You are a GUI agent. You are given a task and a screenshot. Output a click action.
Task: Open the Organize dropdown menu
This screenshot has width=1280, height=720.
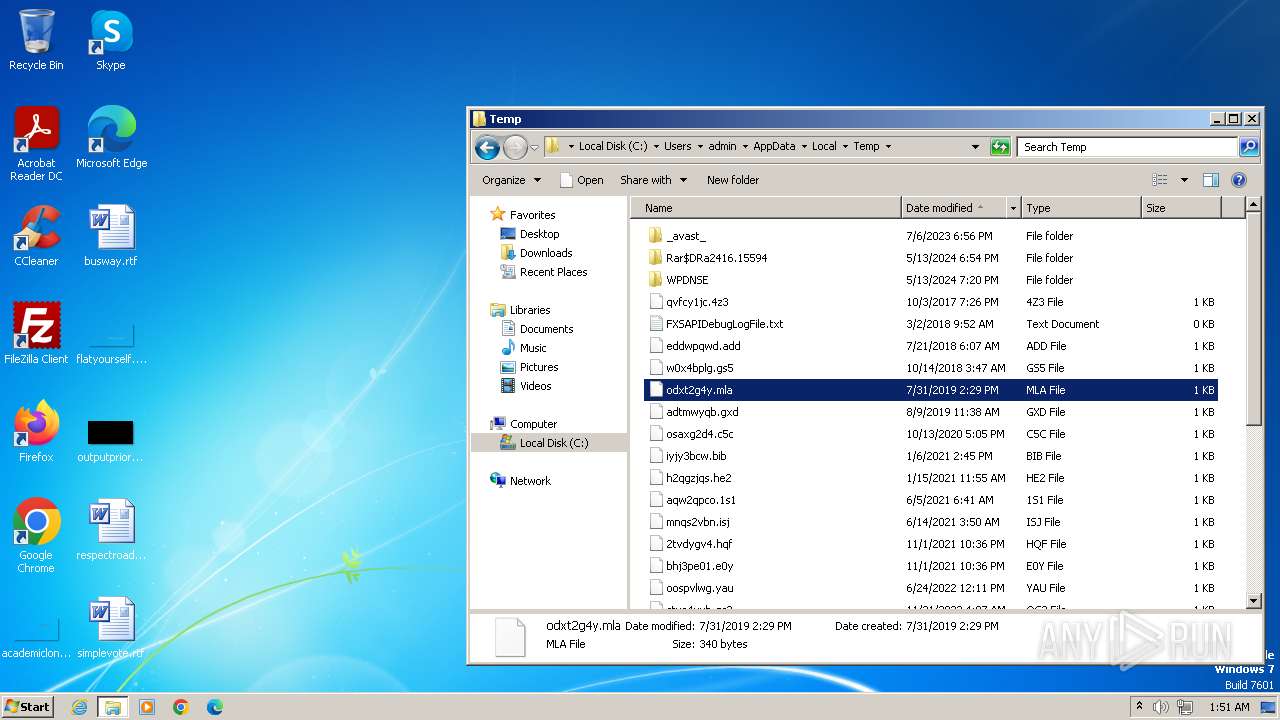tap(511, 180)
